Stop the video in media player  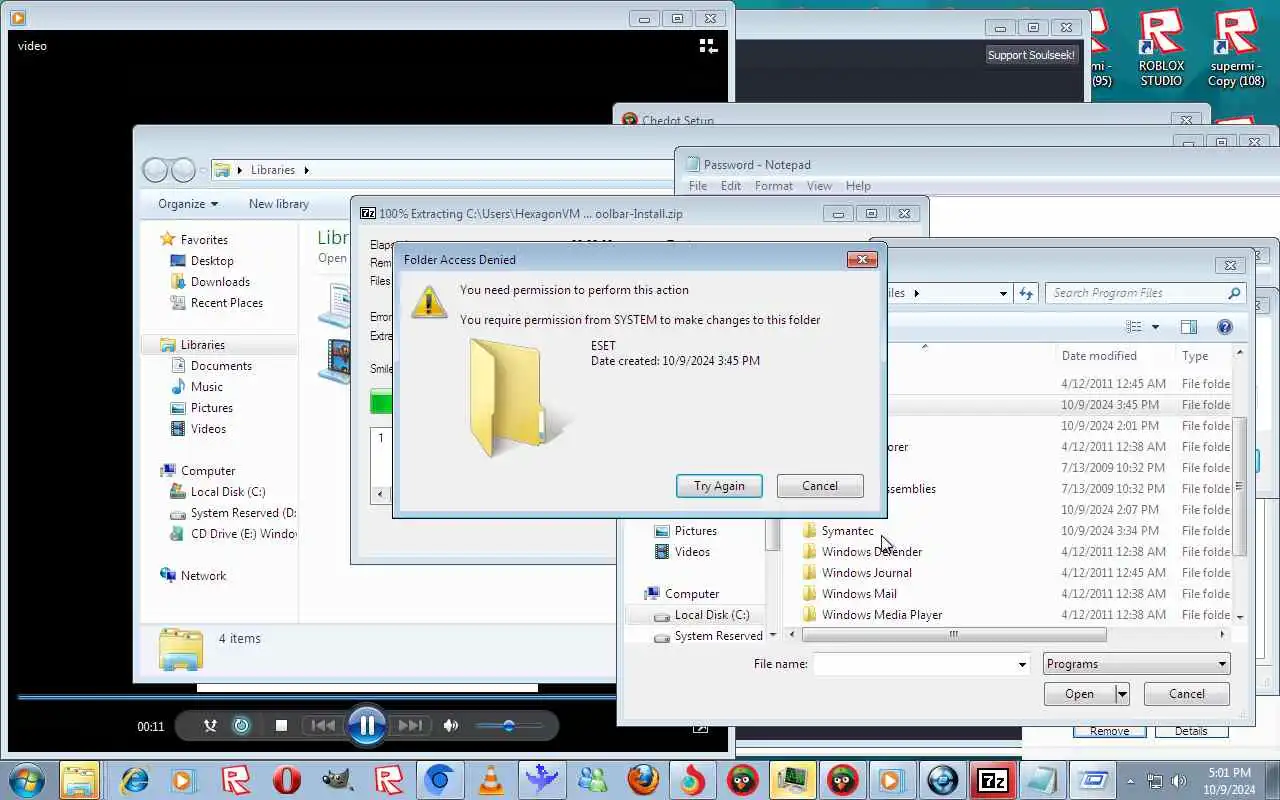tap(281, 726)
